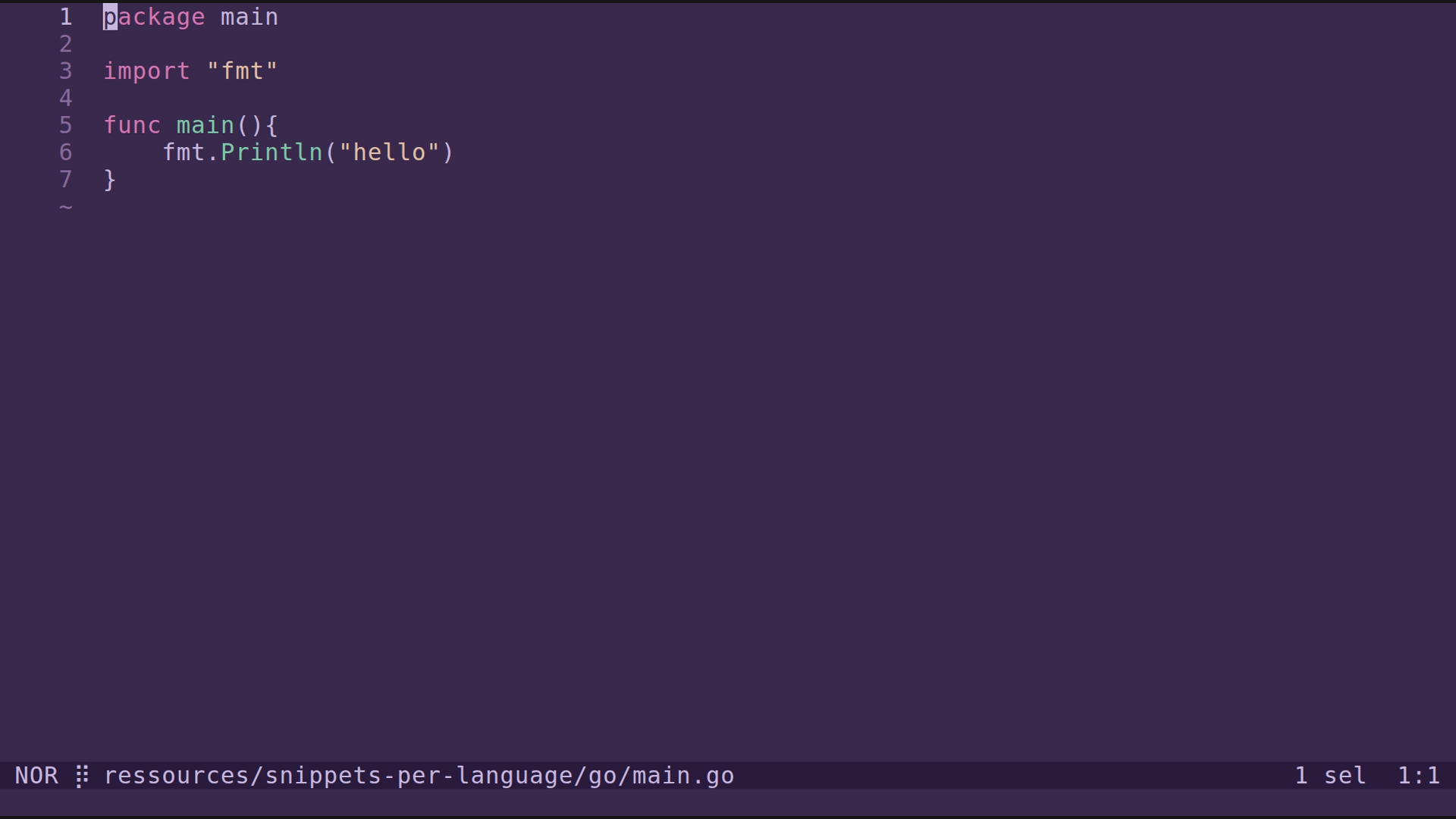Click the 1:1 cursor position indicator
This screenshot has width=1456, height=819.
click(1418, 776)
